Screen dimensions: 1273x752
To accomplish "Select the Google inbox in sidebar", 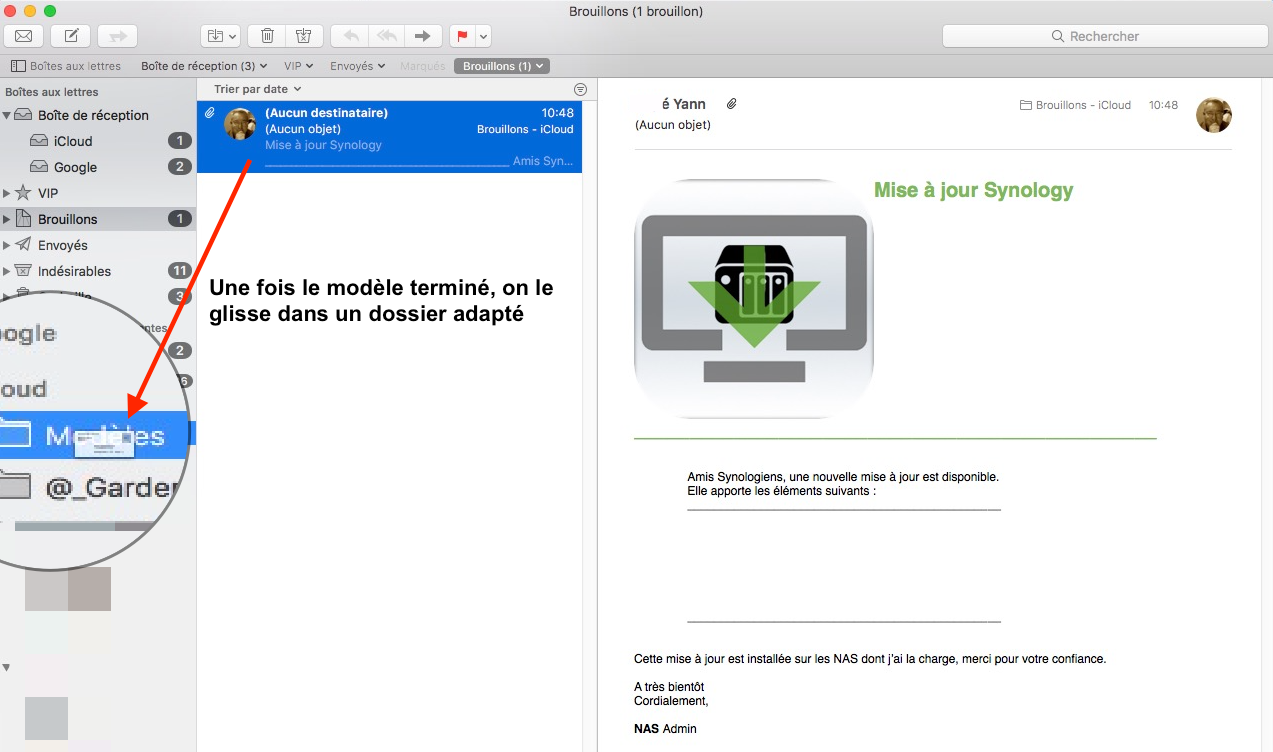I will (x=75, y=167).
